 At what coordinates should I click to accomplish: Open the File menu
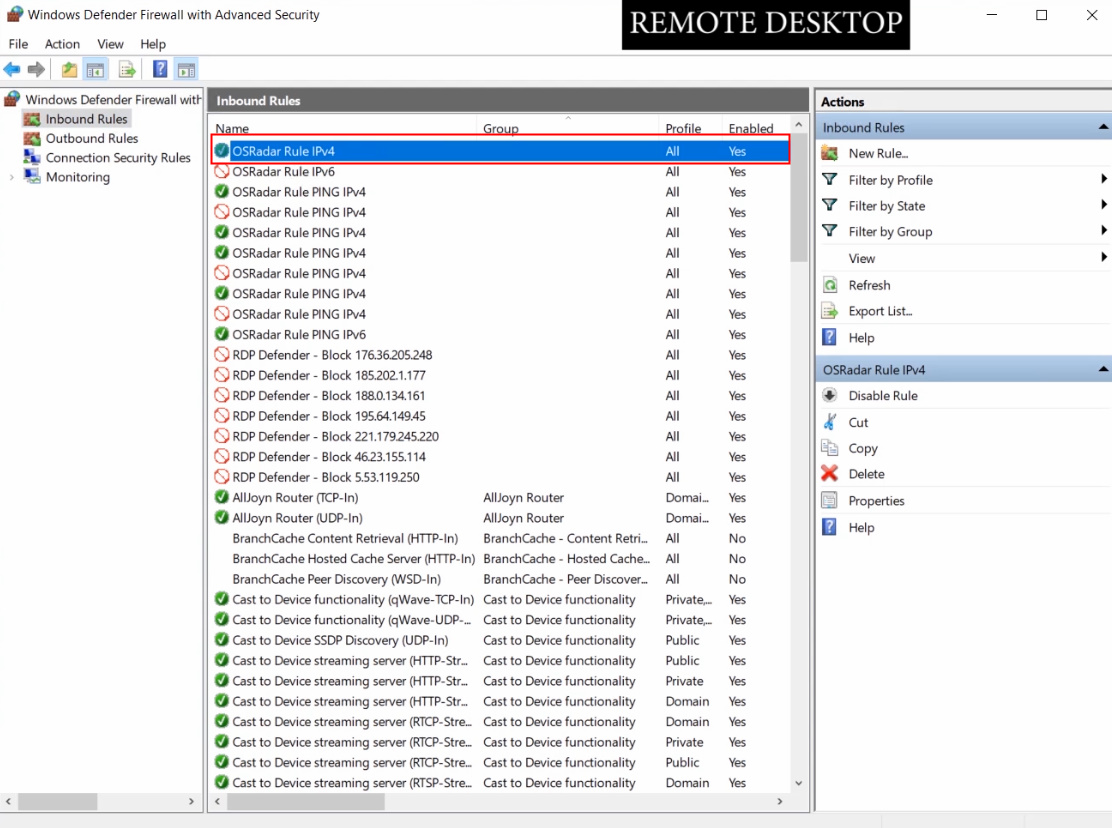point(18,44)
